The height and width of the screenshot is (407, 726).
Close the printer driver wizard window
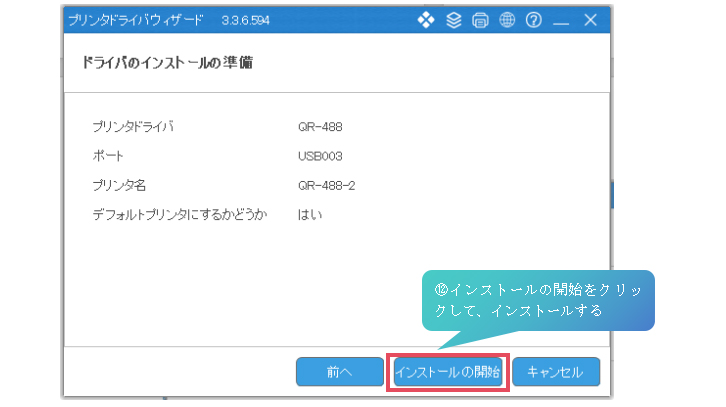[x=590, y=20]
